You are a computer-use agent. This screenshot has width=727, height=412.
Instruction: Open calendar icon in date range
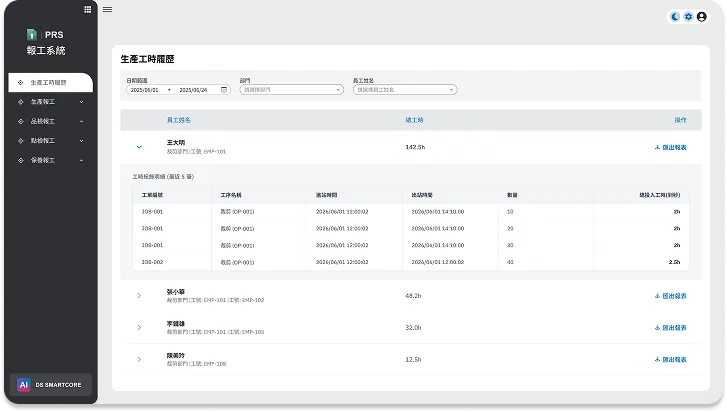click(224, 90)
